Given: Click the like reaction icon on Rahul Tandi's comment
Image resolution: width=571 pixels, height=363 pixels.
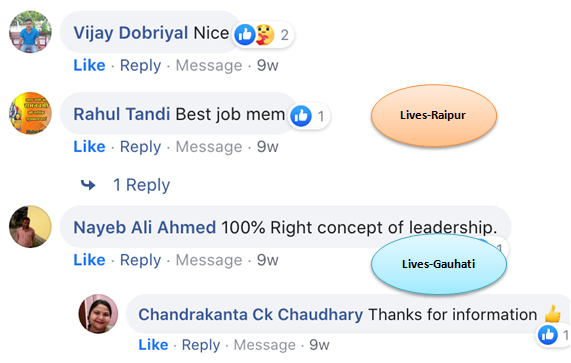Looking at the screenshot, I should click(301, 116).
